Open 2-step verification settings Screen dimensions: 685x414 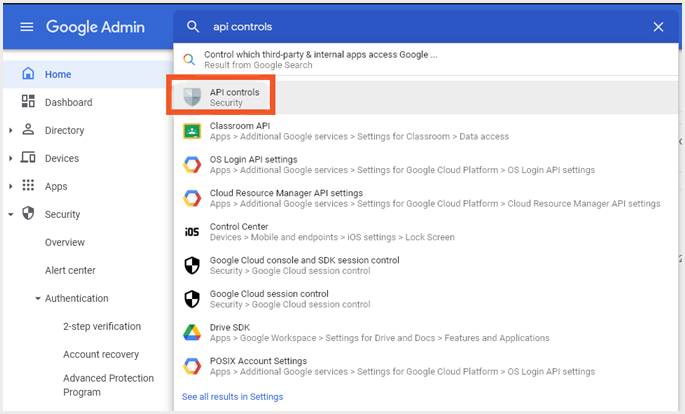coord(102,326)
